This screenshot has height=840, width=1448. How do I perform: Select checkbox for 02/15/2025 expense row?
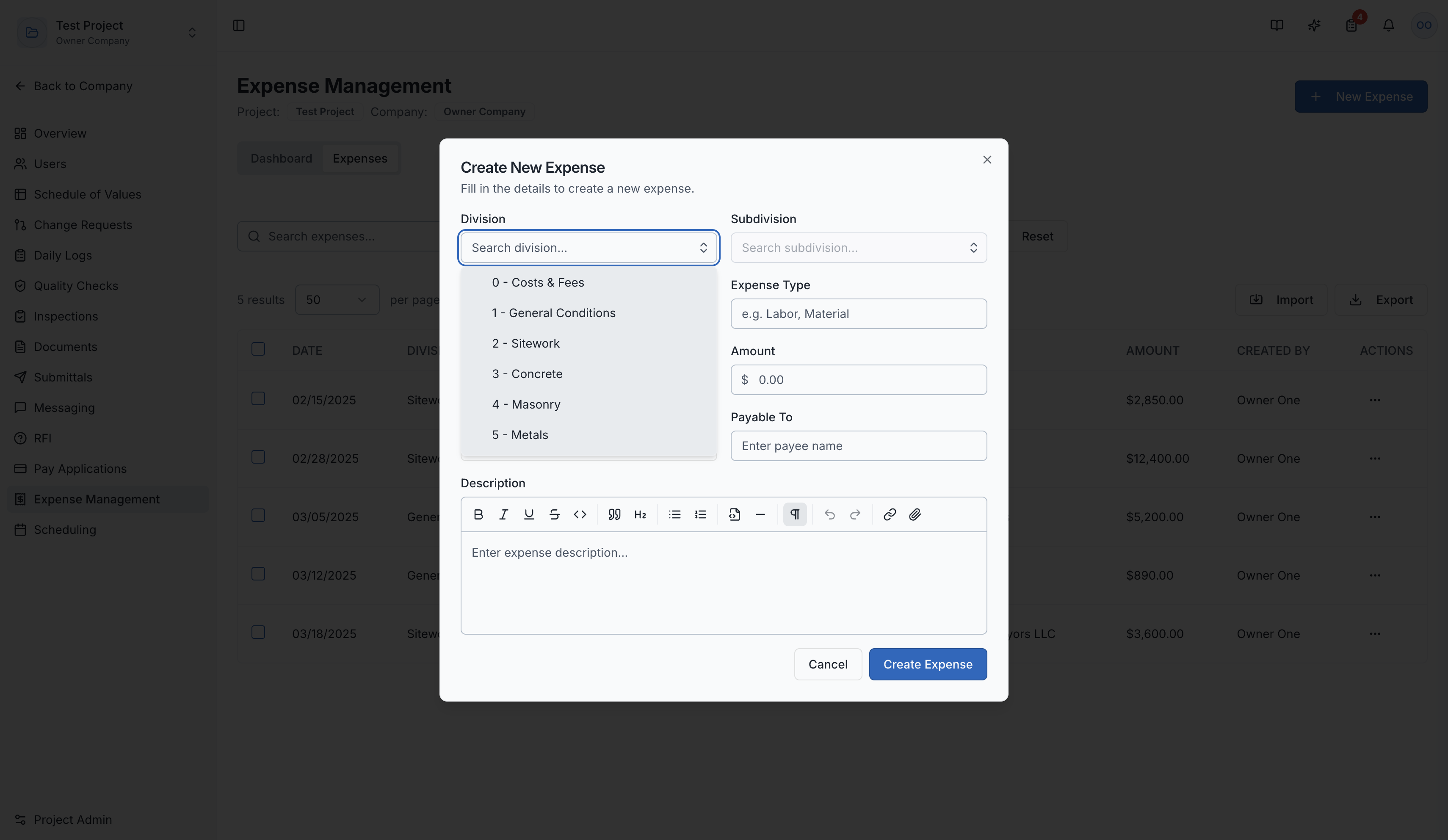point(258,398)
